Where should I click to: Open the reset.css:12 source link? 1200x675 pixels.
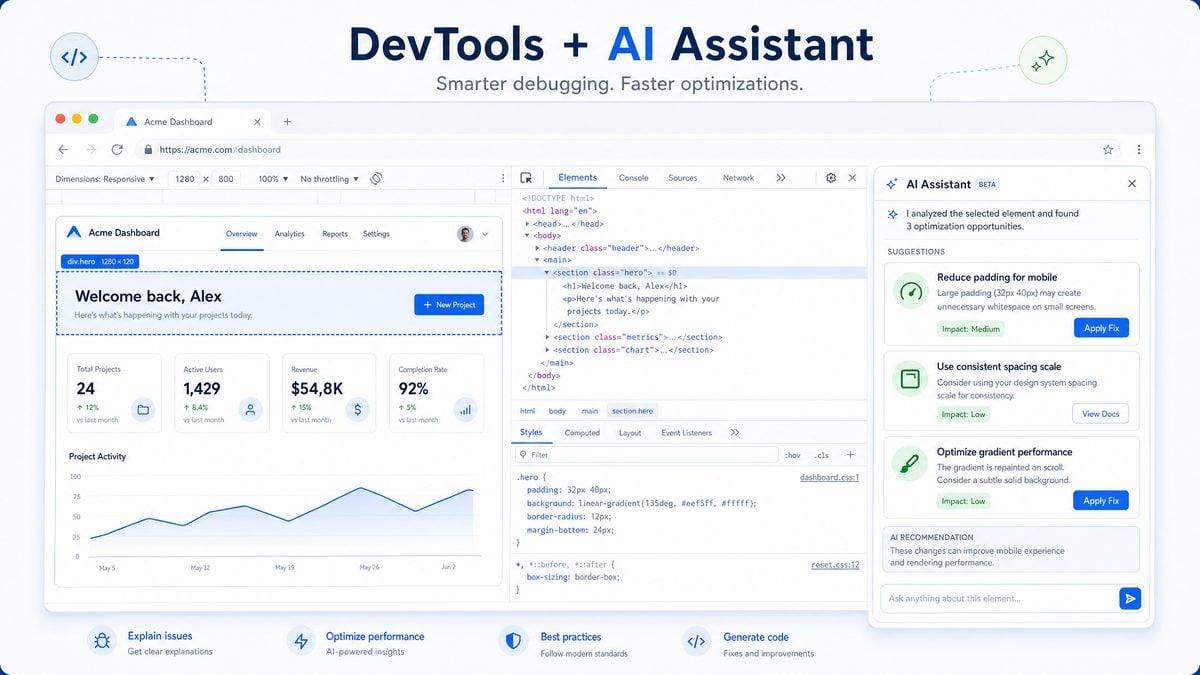coord(835,565)
